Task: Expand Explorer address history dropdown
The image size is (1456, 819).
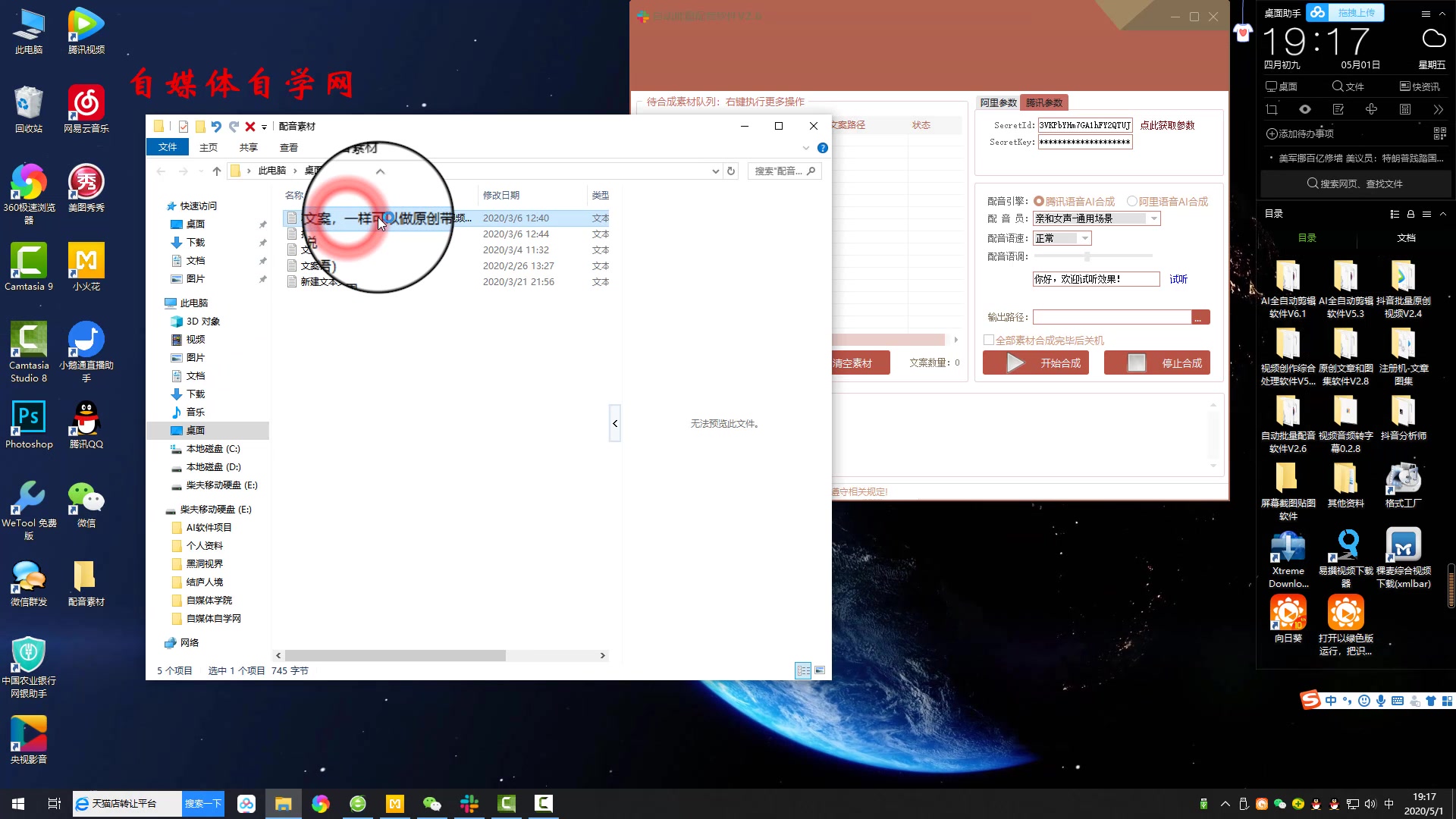Action: (715, 171)
